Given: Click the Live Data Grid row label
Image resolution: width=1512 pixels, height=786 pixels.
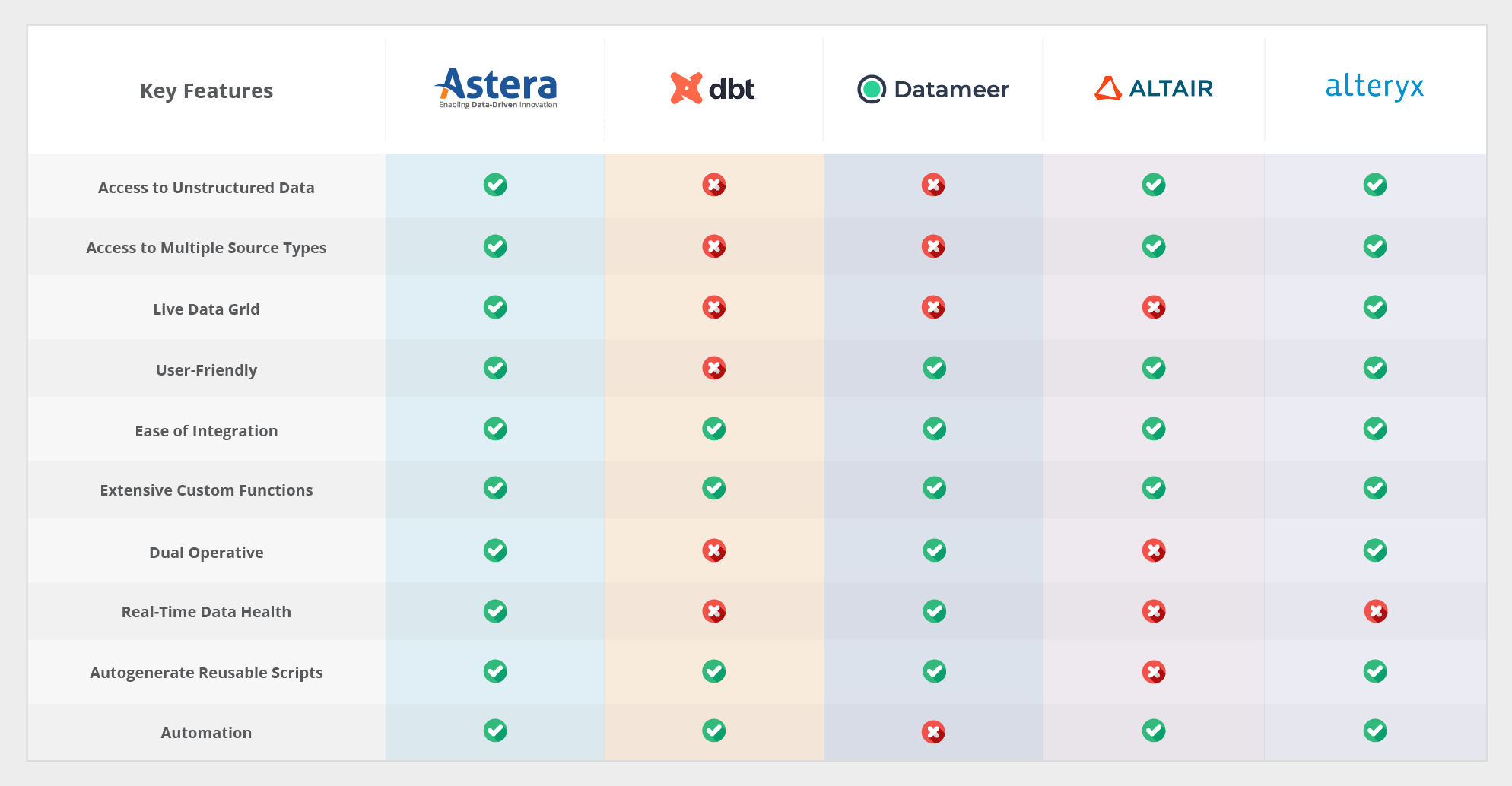Looking at the screenshot, I should click(206, 309).
